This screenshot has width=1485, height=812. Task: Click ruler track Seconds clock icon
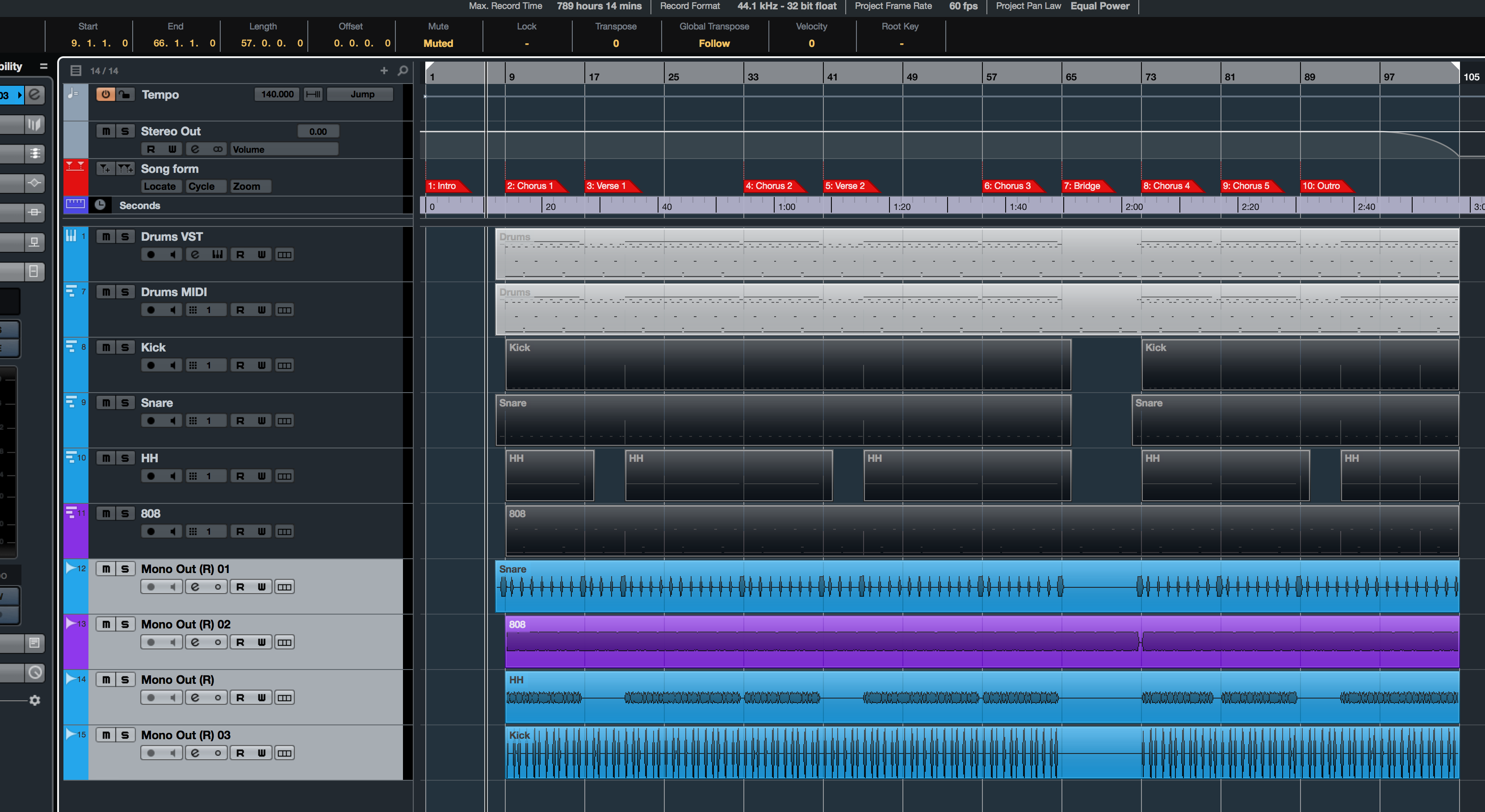click(x=101, y=205)
